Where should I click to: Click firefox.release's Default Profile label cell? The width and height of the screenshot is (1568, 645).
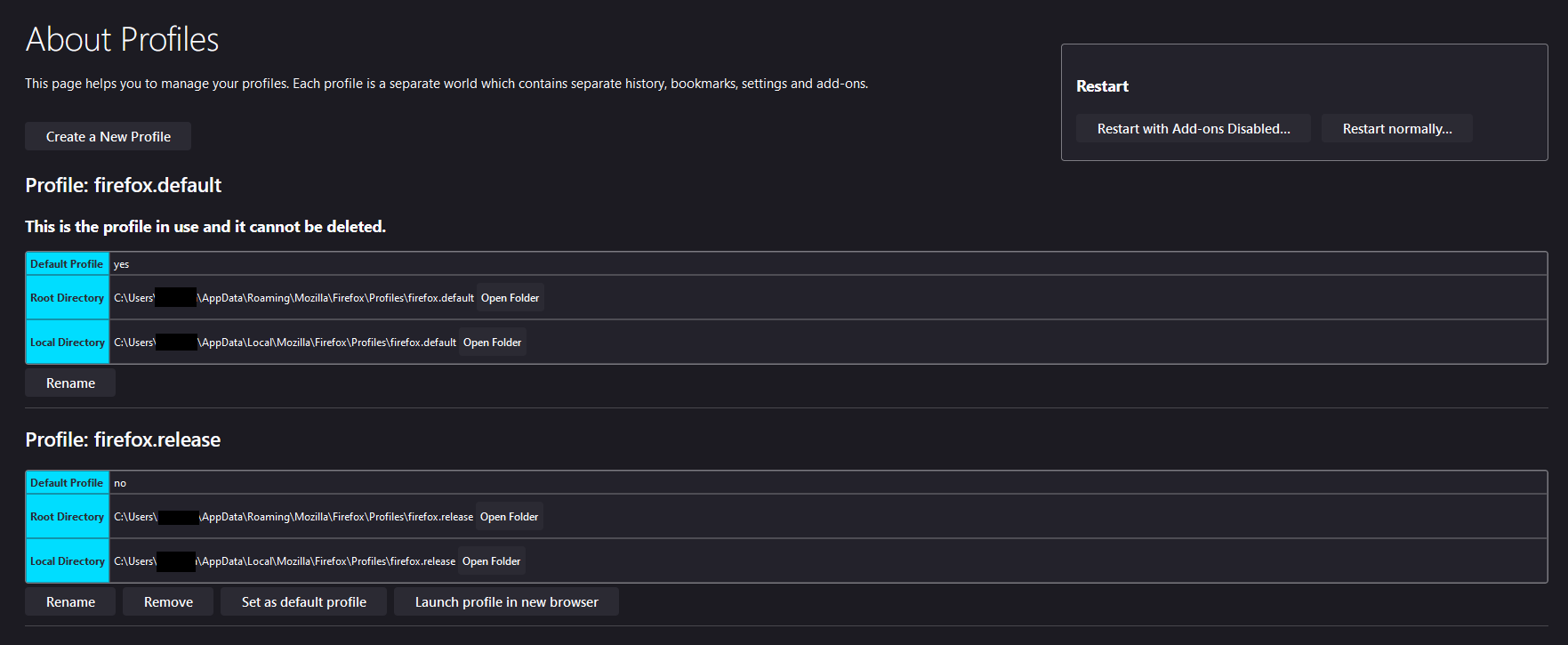click(x=67, y=483)
